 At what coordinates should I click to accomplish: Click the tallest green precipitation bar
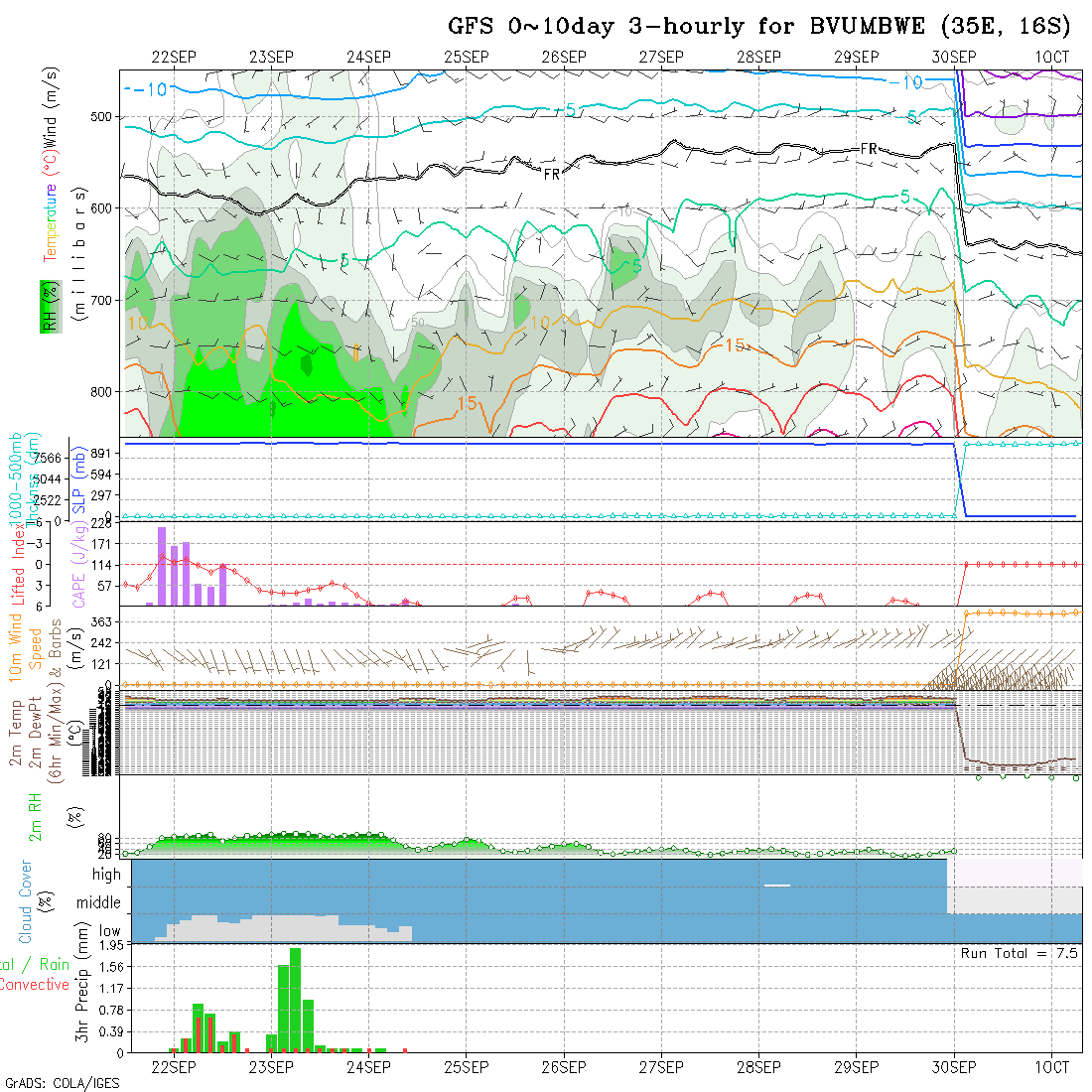coord(295,998)
